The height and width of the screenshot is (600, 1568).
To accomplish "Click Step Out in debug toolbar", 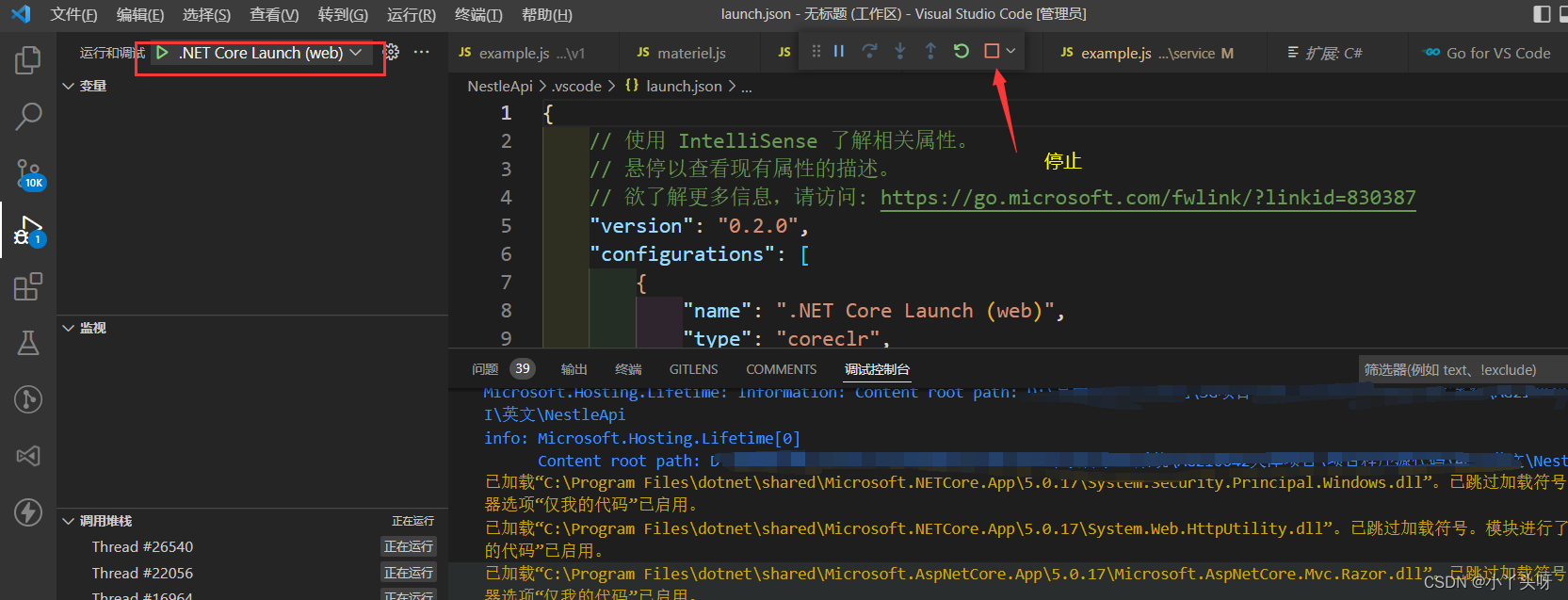I will [930, 52].
